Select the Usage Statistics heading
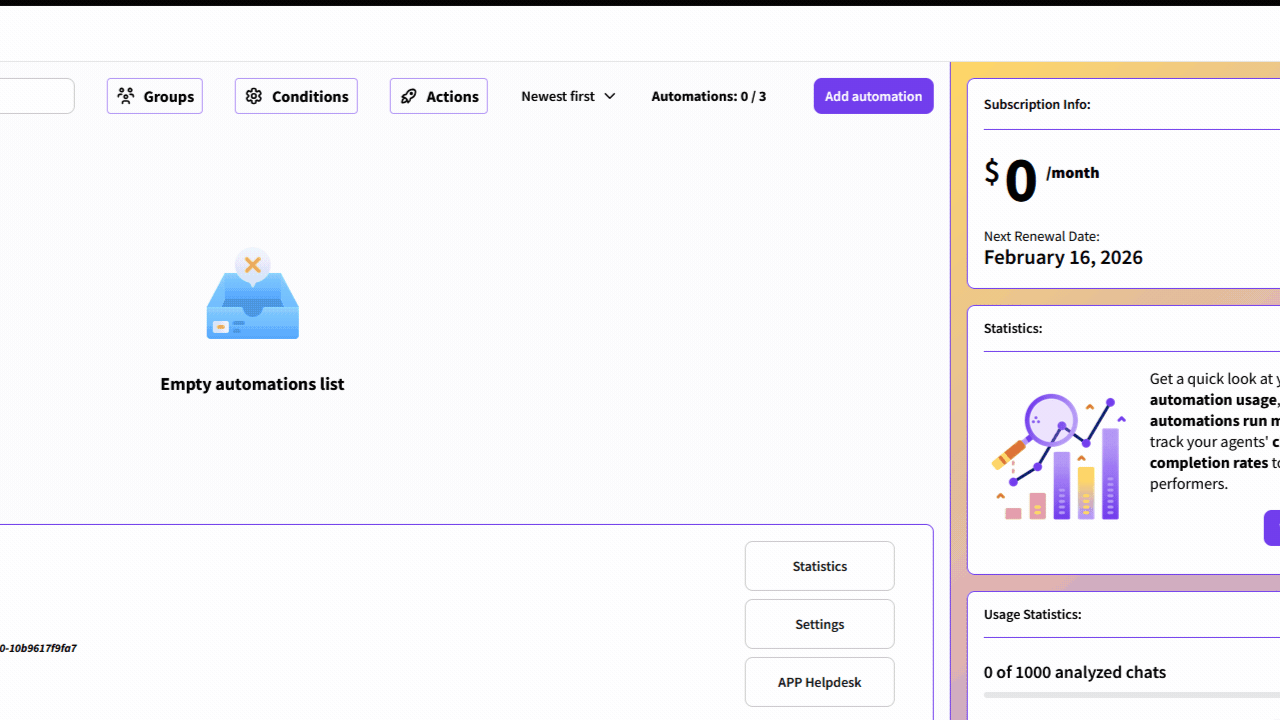 [x=1032, y=614]
